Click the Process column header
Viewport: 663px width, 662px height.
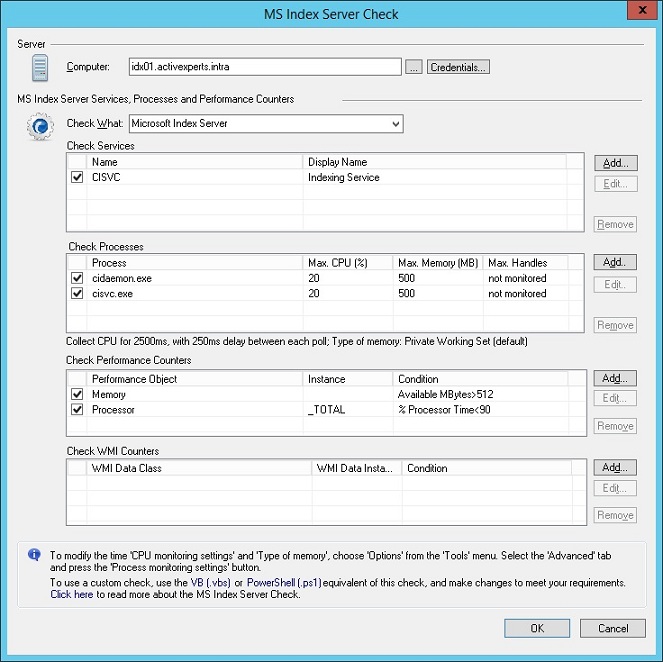195,263
